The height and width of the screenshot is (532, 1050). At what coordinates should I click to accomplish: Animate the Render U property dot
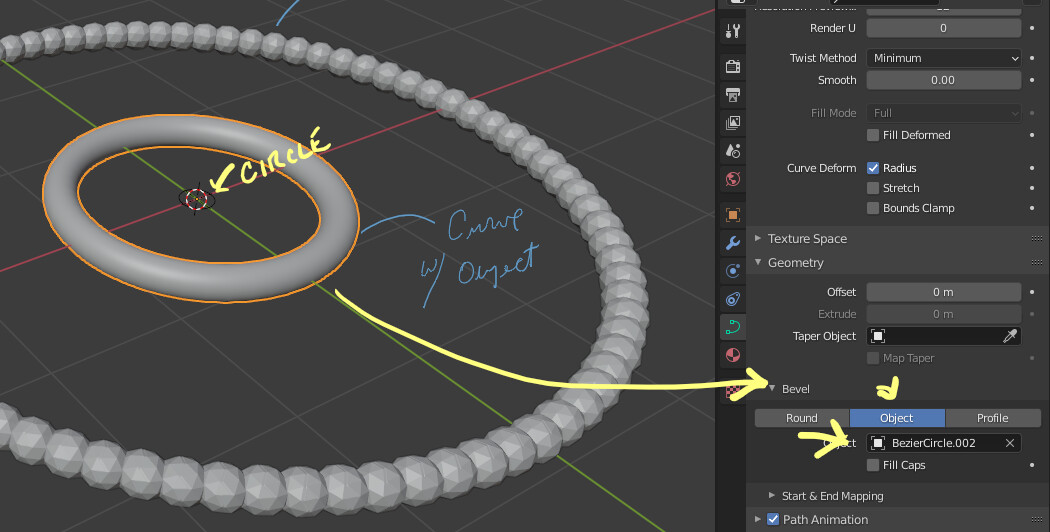coord(1032,28)
